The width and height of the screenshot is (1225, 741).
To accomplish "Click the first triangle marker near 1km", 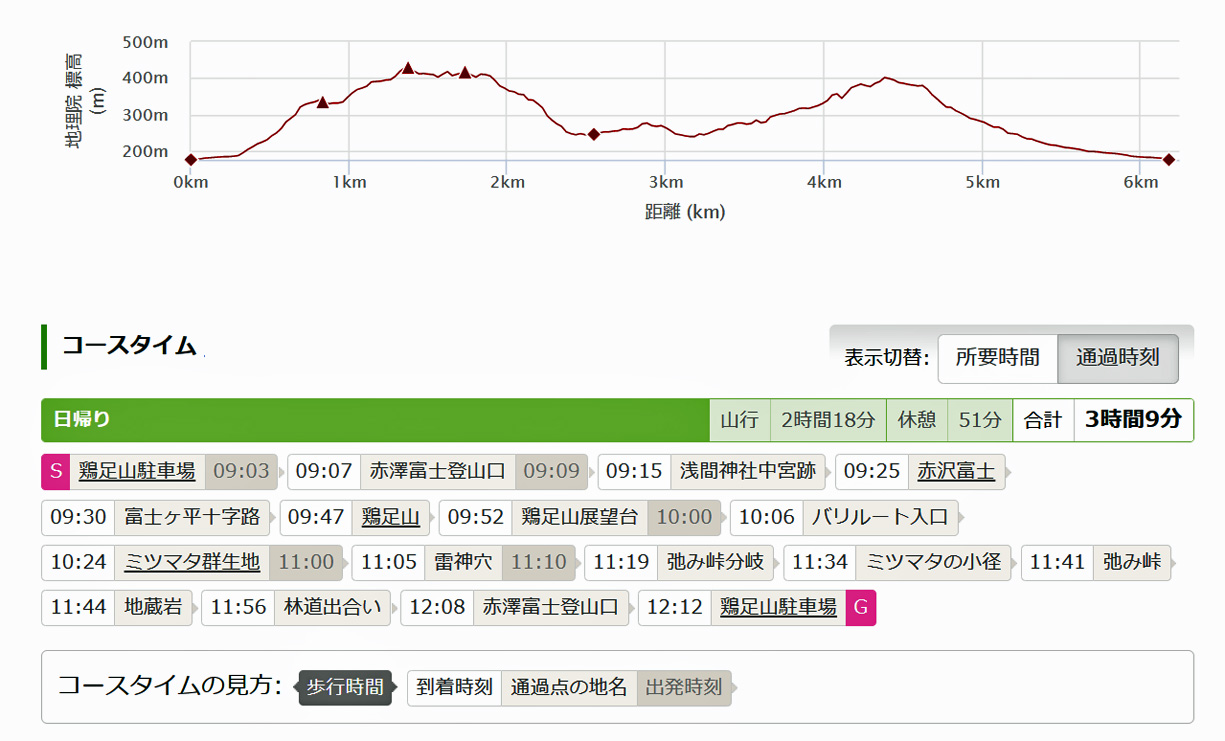I will coord(322,102).
